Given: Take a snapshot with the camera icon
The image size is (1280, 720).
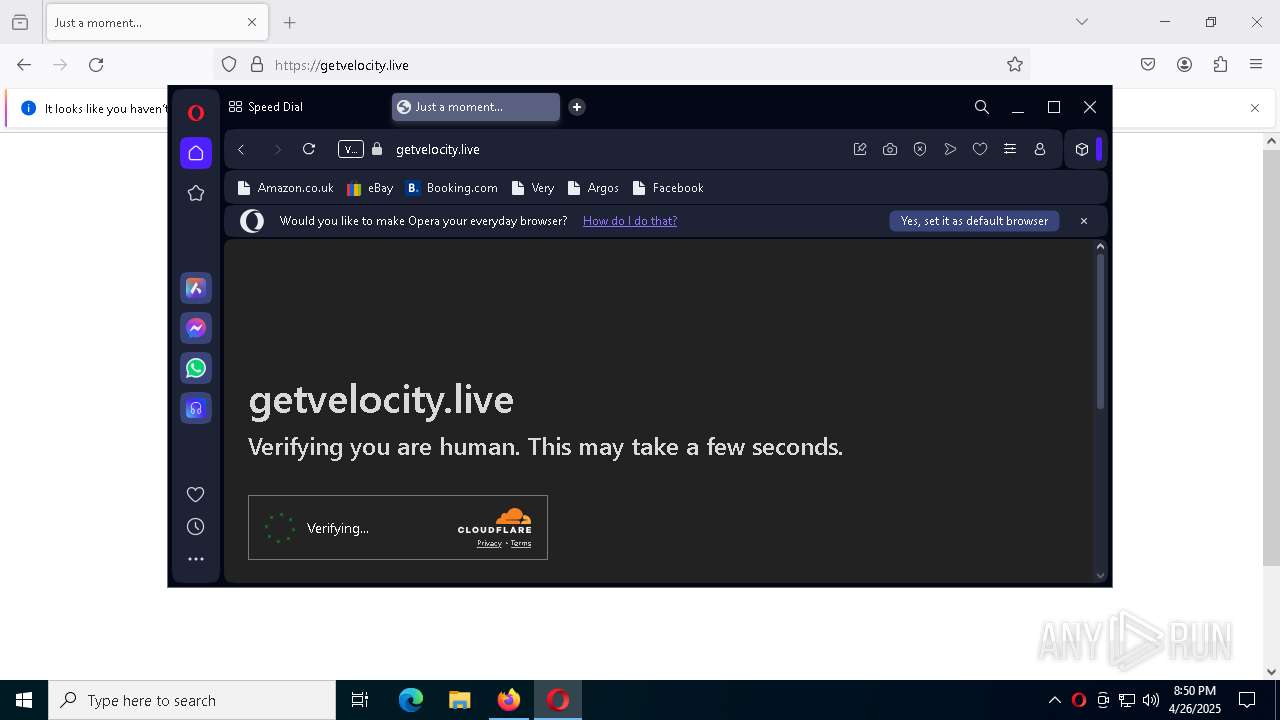Looking at the screenshot, I should pos(890,149).
